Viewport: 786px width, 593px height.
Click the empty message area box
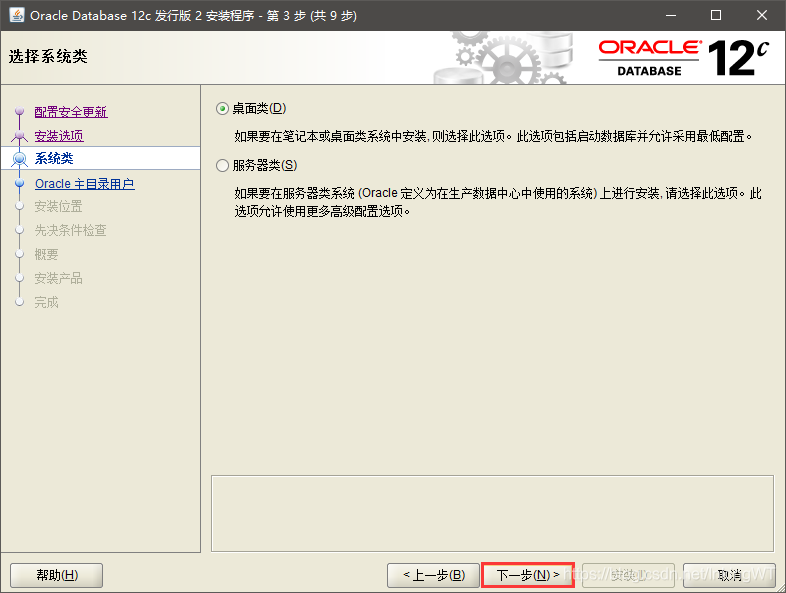tap(492, 514)
